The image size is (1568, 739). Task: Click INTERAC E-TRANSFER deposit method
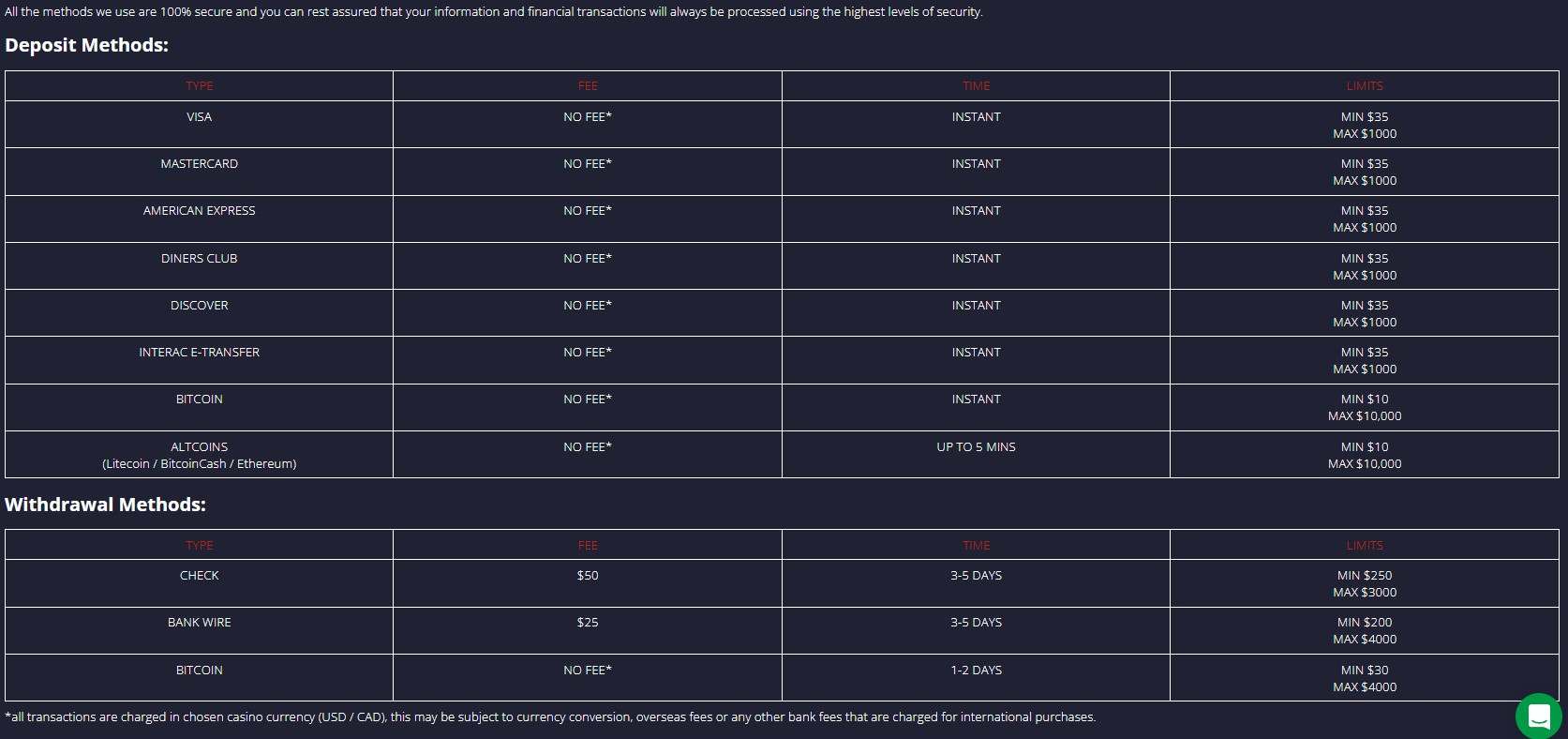(x=199, y=353)
